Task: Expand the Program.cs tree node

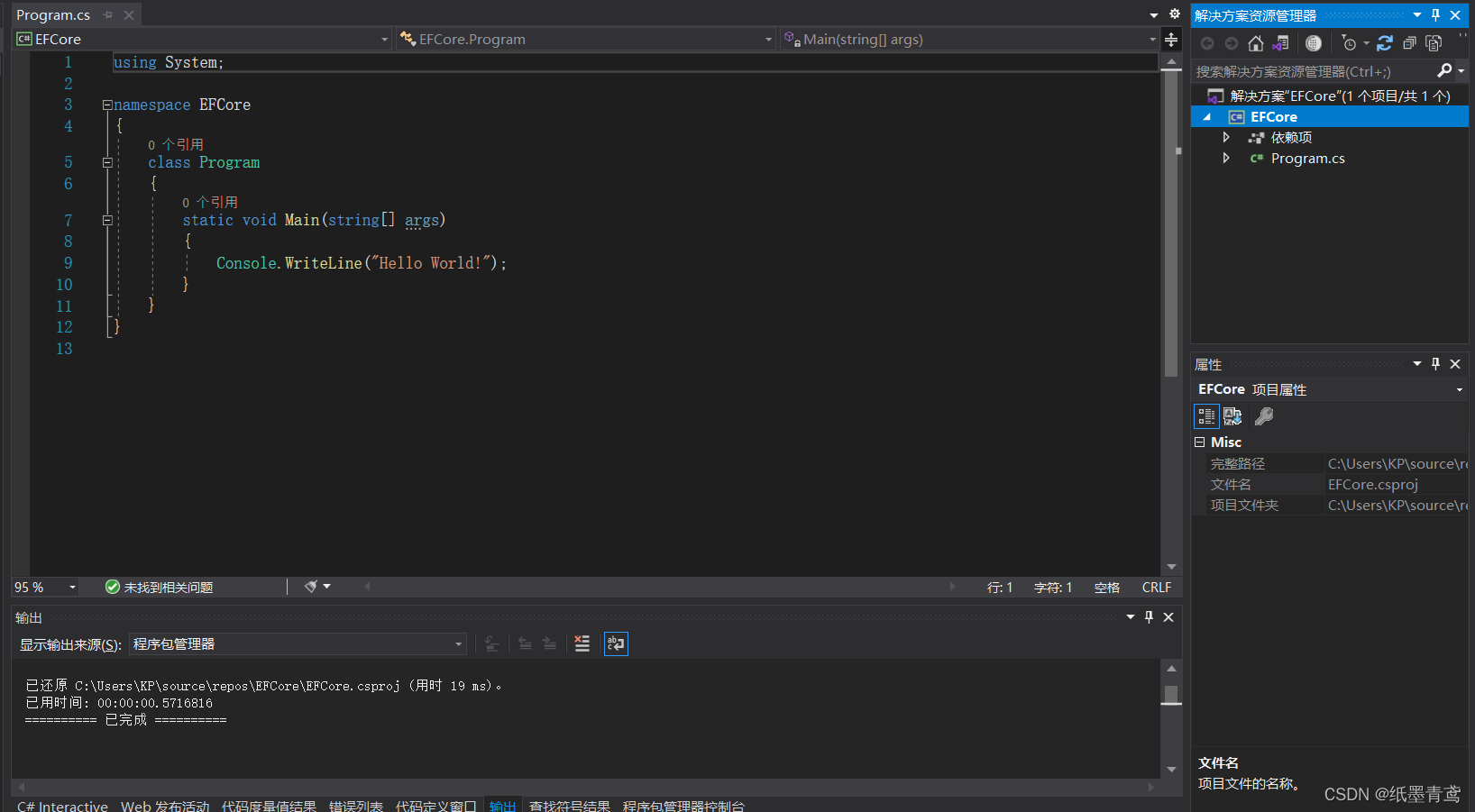Action: (1226, 158)
